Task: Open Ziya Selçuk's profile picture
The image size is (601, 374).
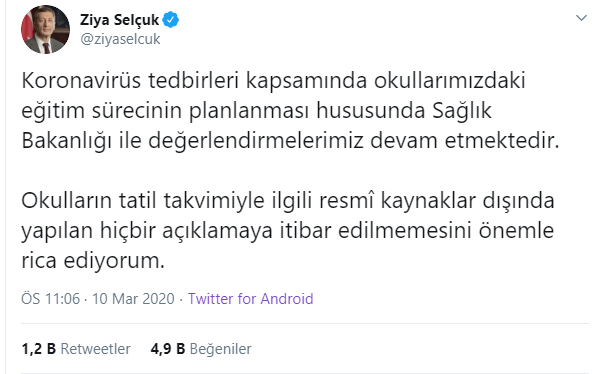Action: coord(45,30)
